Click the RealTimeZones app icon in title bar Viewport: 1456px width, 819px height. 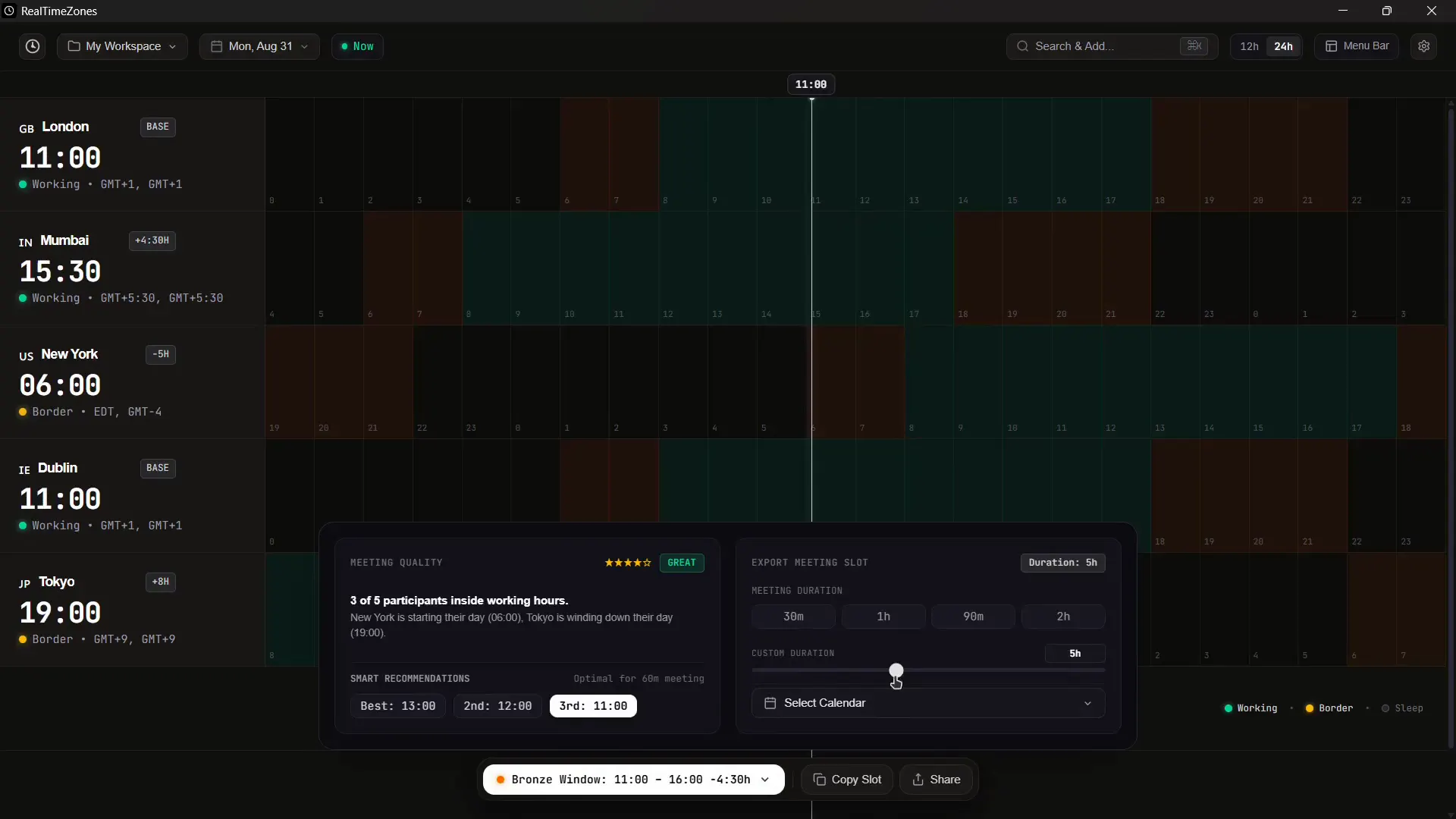click(x=9, y=11)
